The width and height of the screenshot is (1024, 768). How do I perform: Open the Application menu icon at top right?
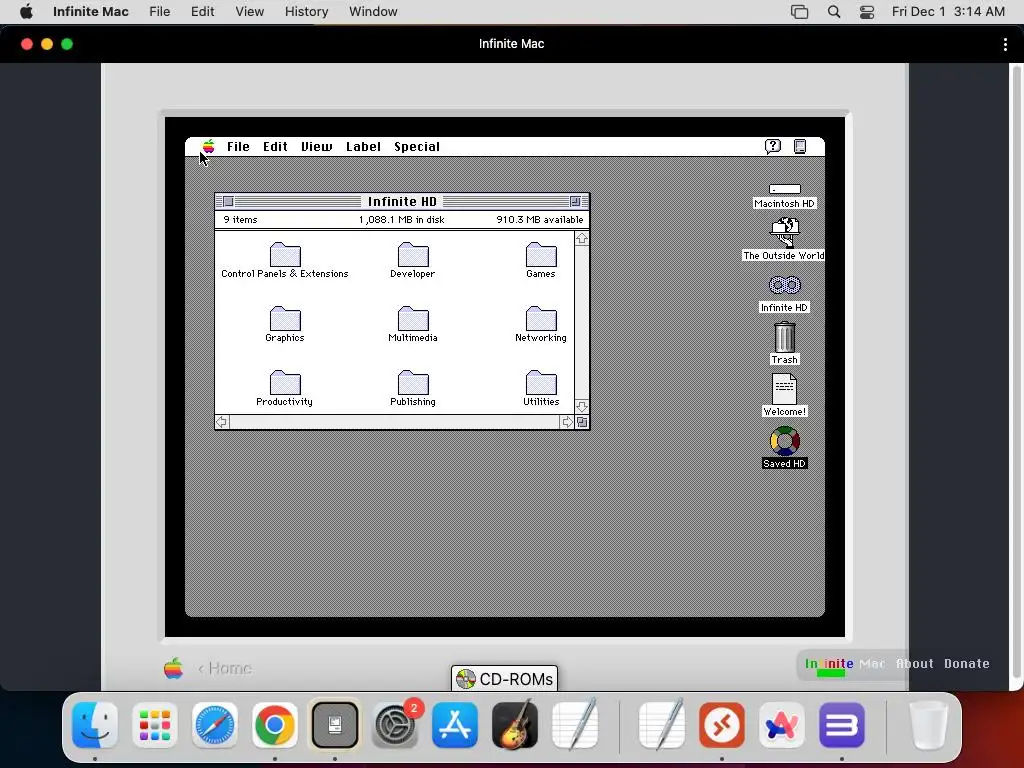point(800,146)
